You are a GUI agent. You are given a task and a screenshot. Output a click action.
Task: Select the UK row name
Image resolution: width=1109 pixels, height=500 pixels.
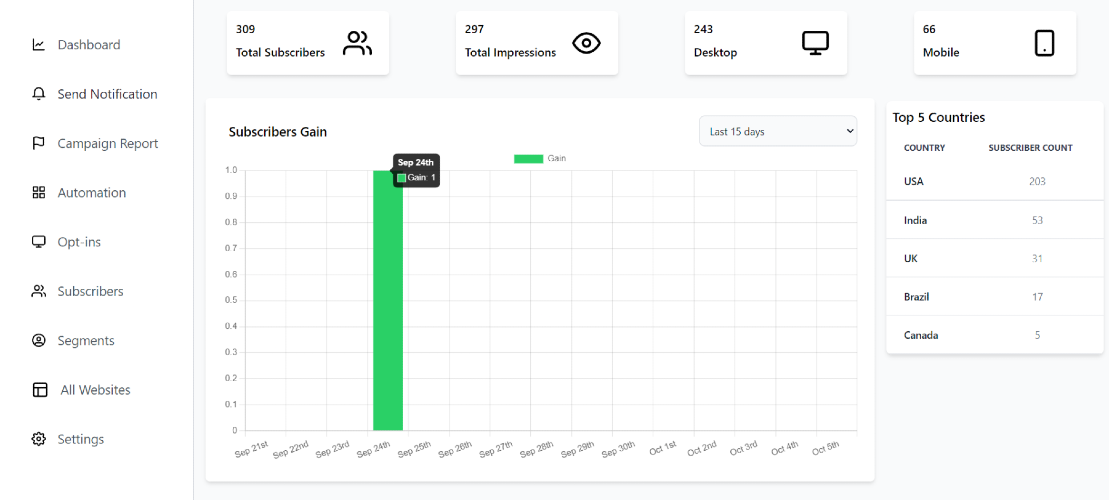[x=911, y=258]
